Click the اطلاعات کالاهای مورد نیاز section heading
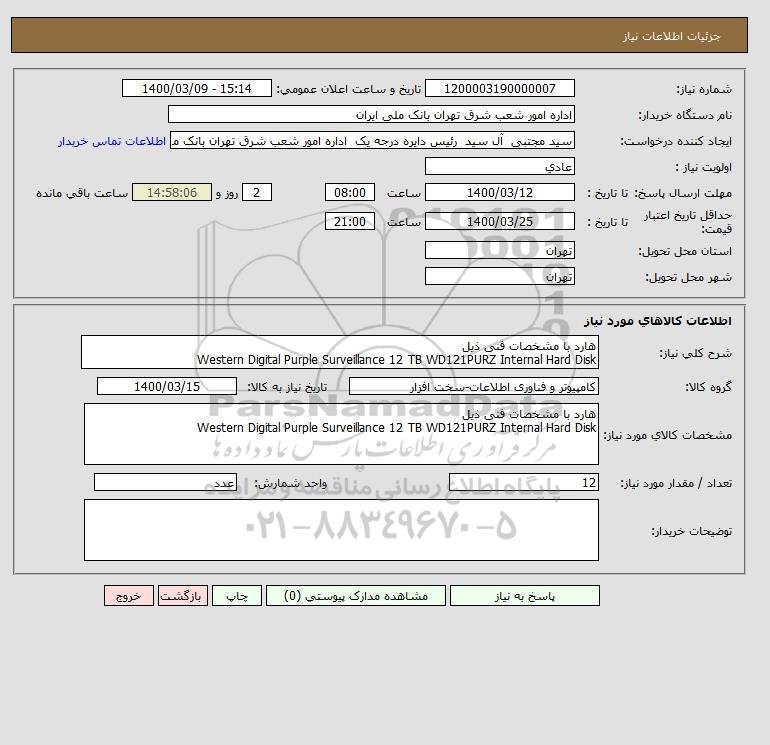The height and width of the screenshot is (745, 770). coord(658,321)
